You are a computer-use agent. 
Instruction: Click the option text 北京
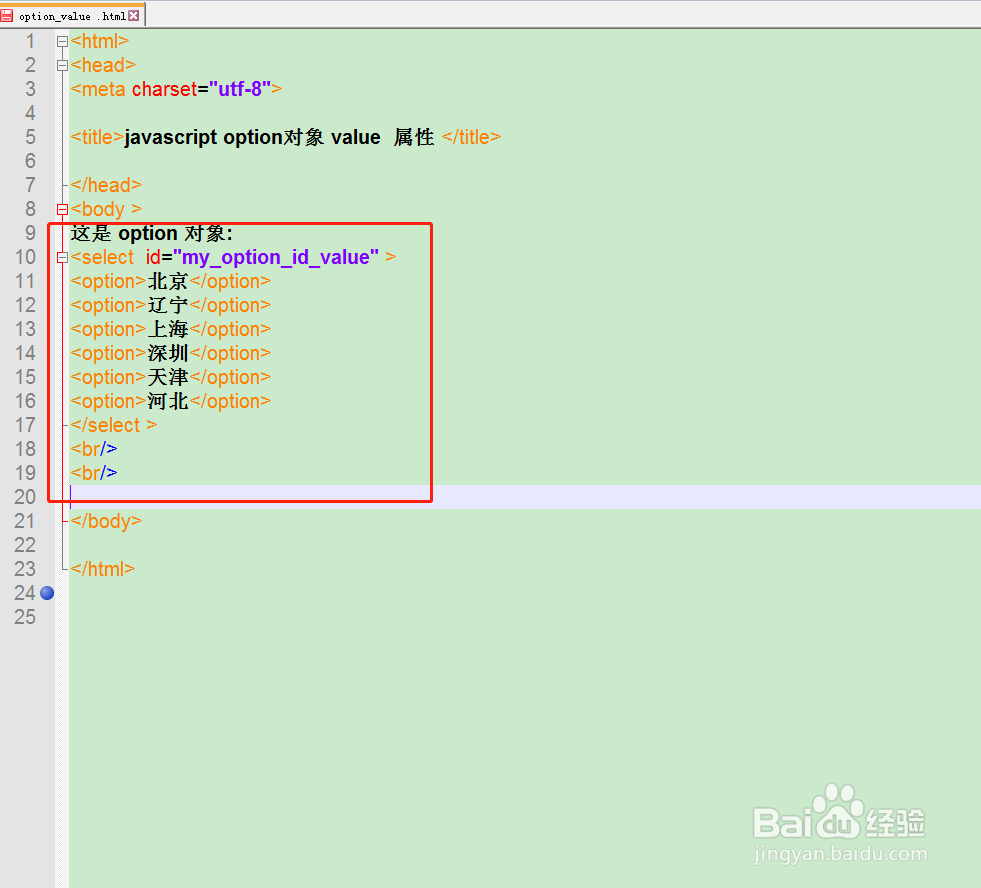[x=168, y=282]
